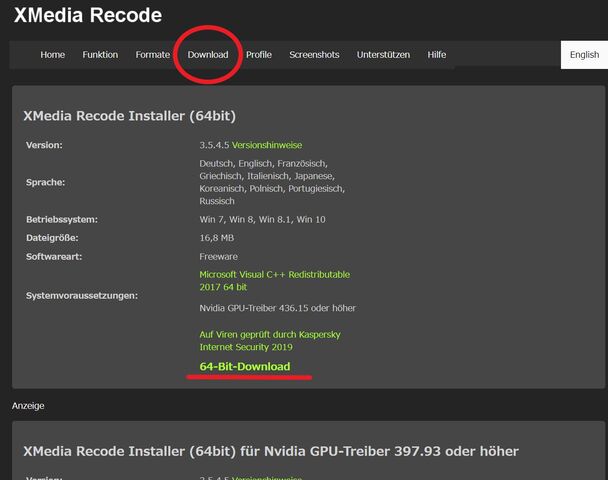Click the Version: label
Image resolution: width=608 pixels, height=480 pixels.
pyautogui.click(x=44, y=145)
